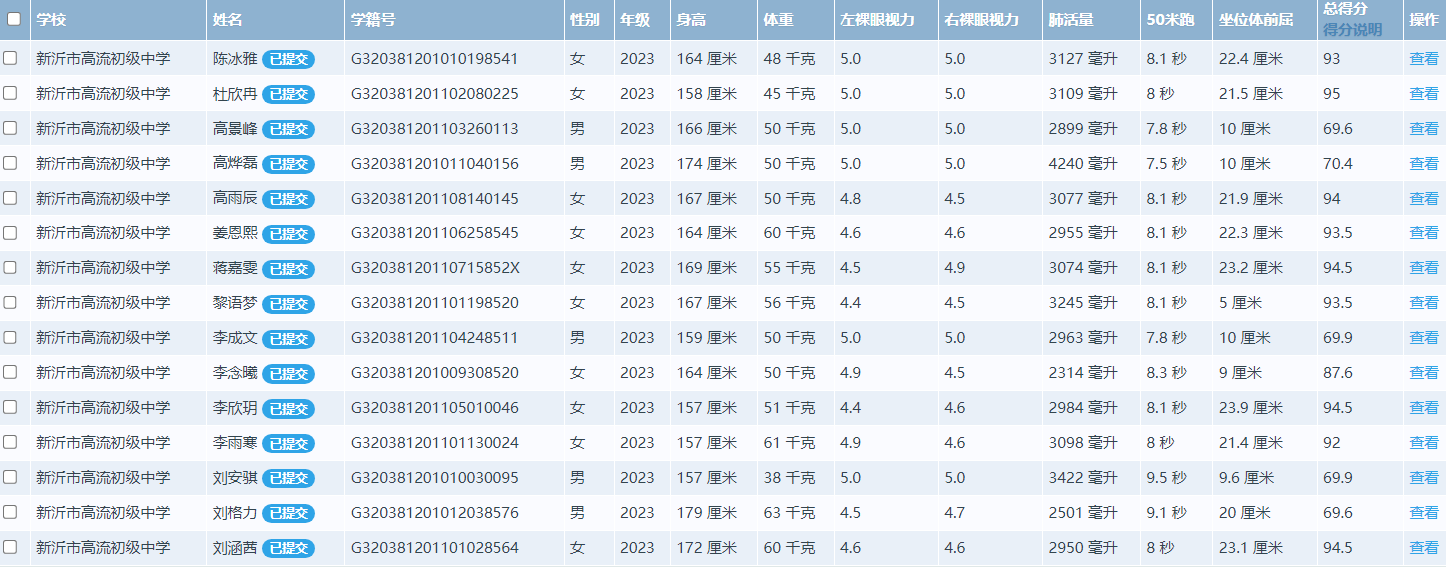Click 查看 for student 陈冰雅
Viewport: 1446px width, 567px height.
[1423, 59]
